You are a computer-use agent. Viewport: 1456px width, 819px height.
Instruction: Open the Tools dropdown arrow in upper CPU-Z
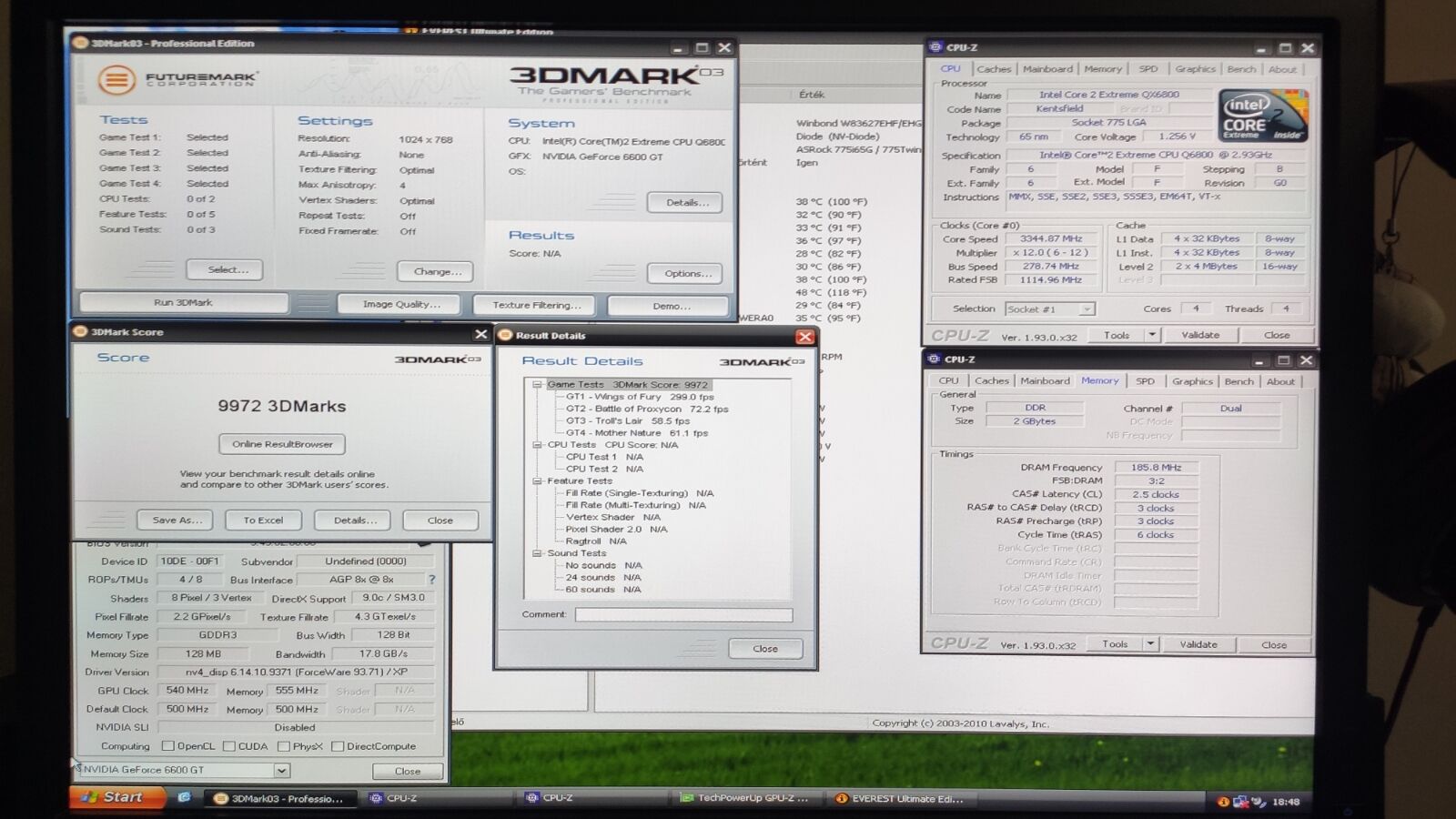tap(1152, 335)
